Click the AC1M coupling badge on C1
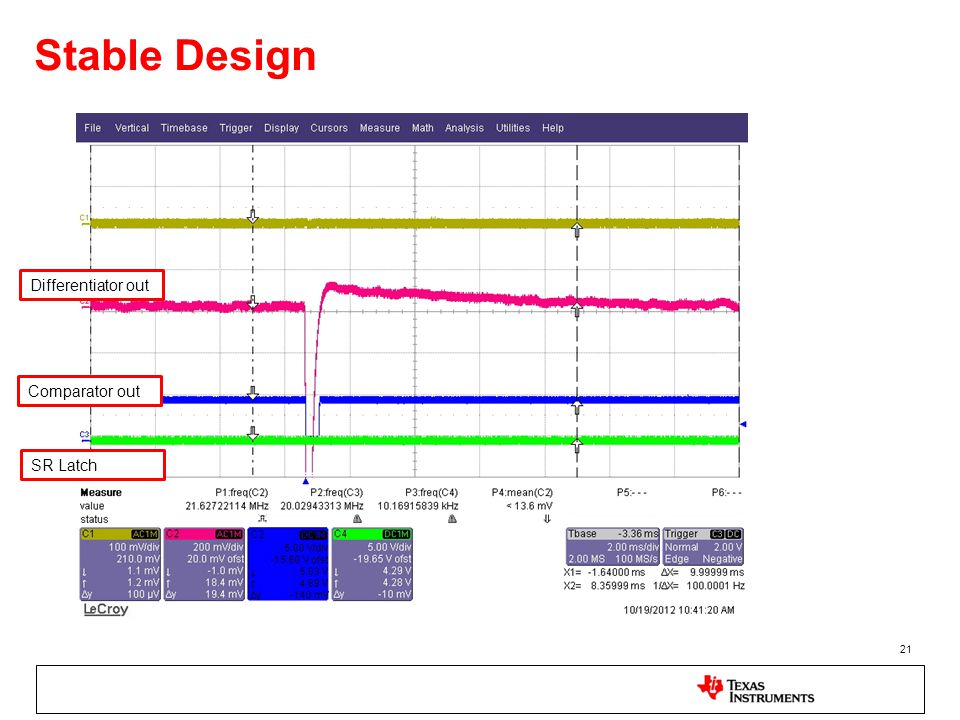The image size is (960, 720). pyautogui.click(x=146, y=534)
